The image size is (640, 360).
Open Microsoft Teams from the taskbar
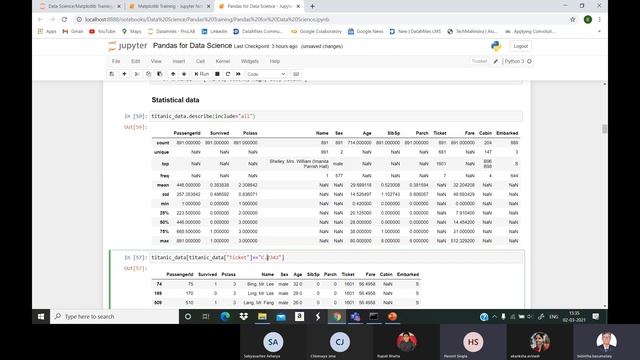[355, 316]
